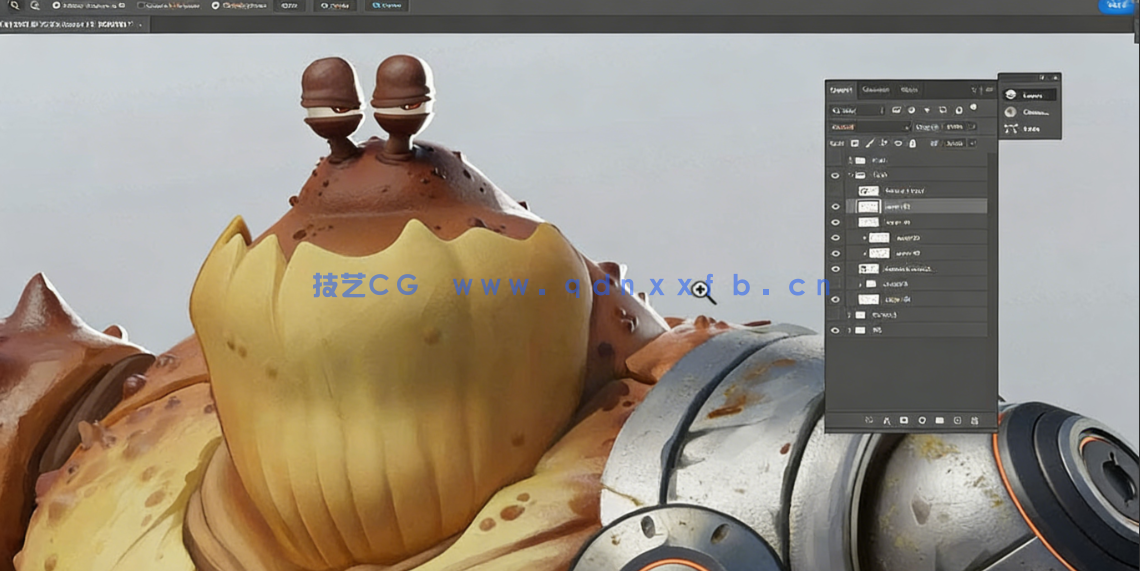
Task: Click the layer mask thumbnail in Layers panel
Action: tap(874, 268)
